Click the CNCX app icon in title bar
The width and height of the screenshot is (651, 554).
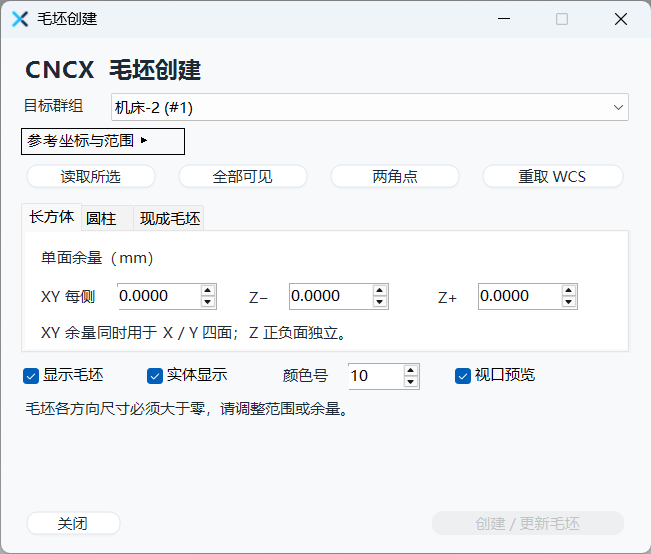coord(20,19)
